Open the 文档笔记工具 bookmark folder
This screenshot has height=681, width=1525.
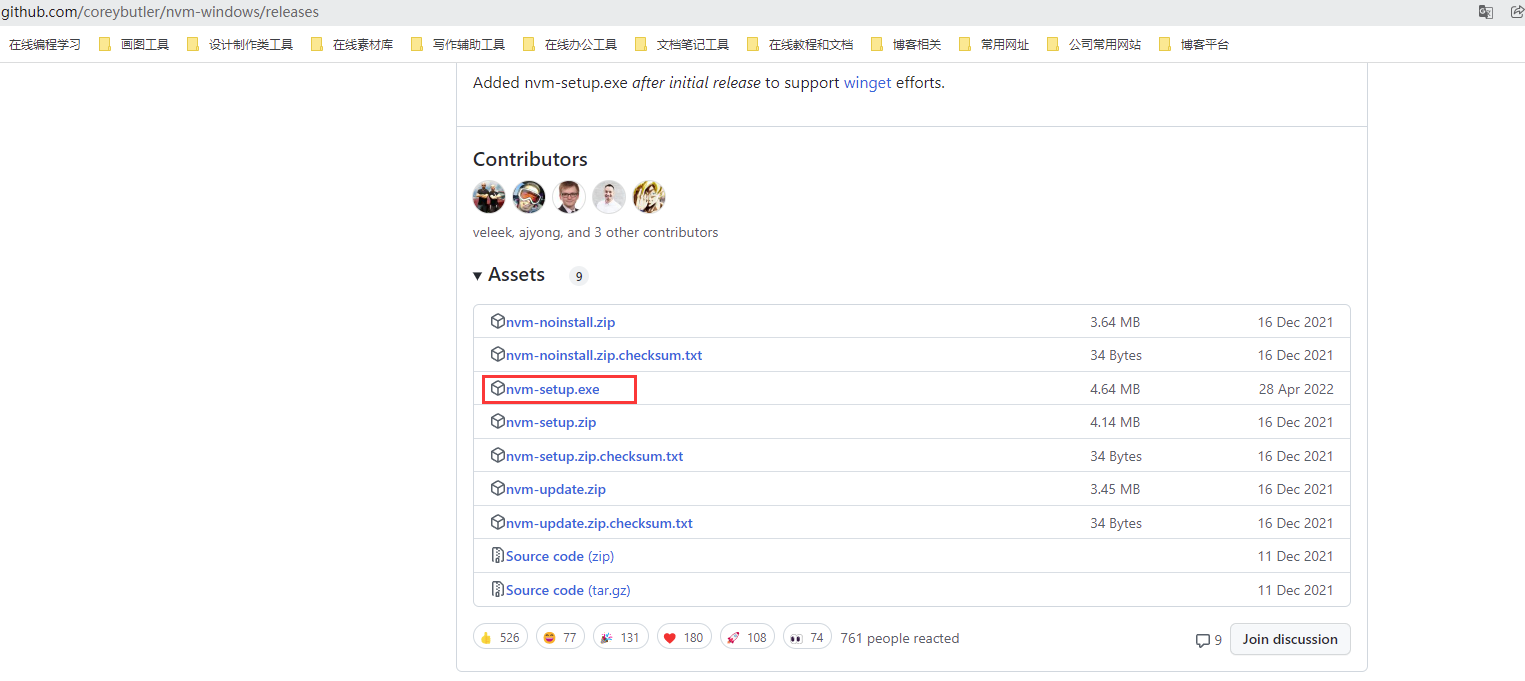(x=682, y=44)
